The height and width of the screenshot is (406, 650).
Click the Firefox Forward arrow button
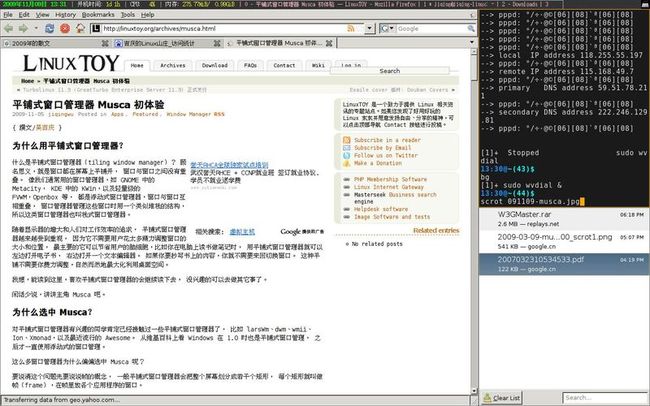(23, 29)
